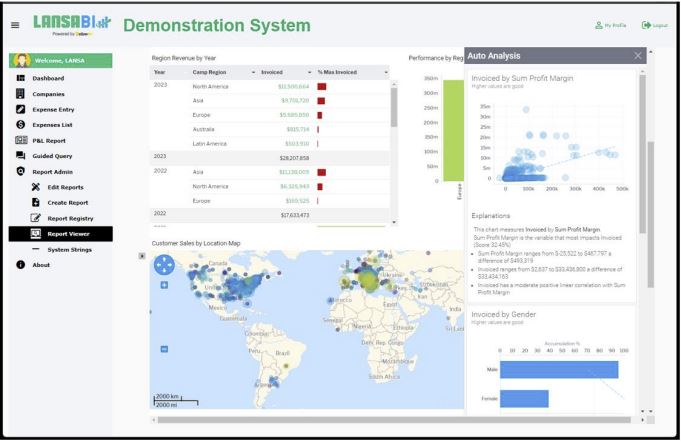
Task: Click the map zoom in button
Action: tap(164, 286)
